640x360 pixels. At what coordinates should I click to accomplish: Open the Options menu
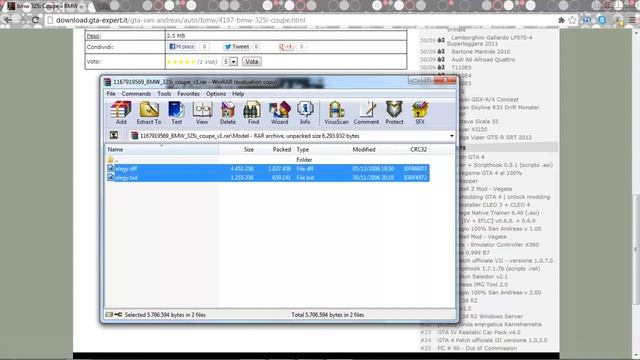click(x=216, y=94)
